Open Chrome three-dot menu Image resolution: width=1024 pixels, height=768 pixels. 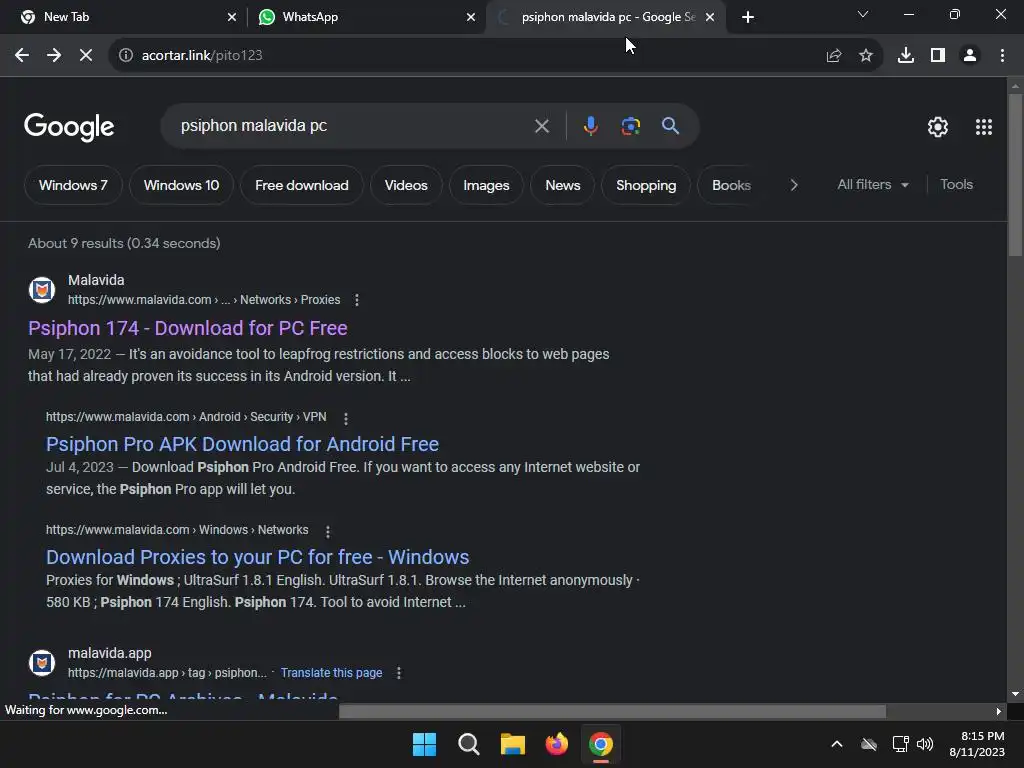click(1002, 56)
